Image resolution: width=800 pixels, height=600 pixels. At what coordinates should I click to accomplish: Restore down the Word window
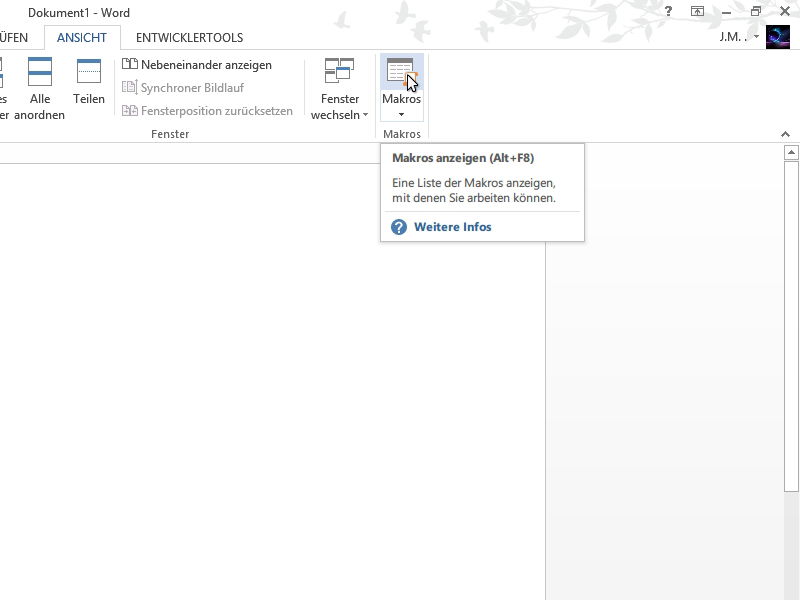pos(756,11)
